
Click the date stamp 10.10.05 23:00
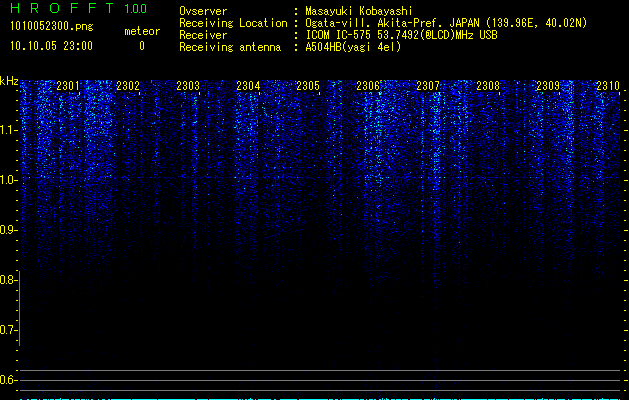point(51,46)
